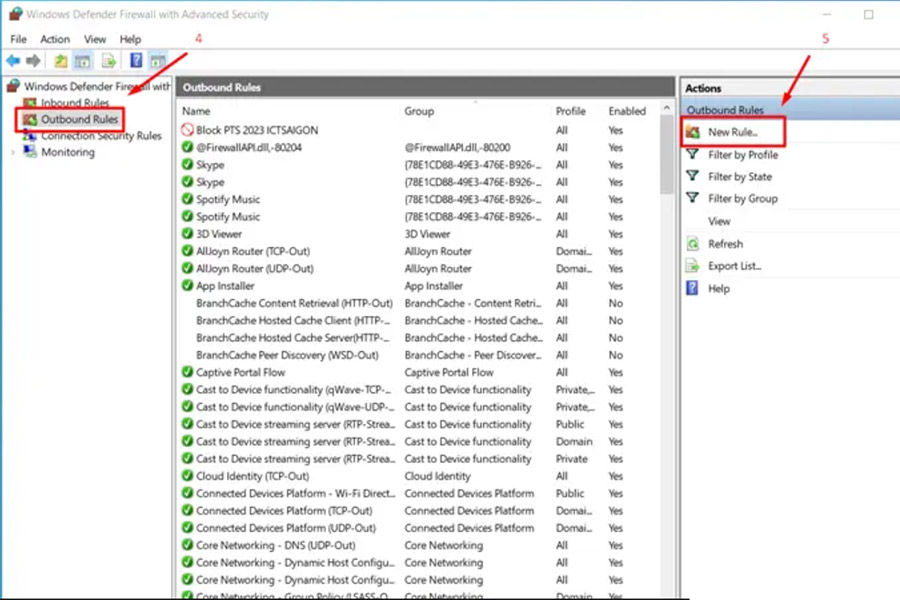Screen dimensions: 900x600
Task: Select Connection Security Rules in the tree
Action: (x=101, y=136)
